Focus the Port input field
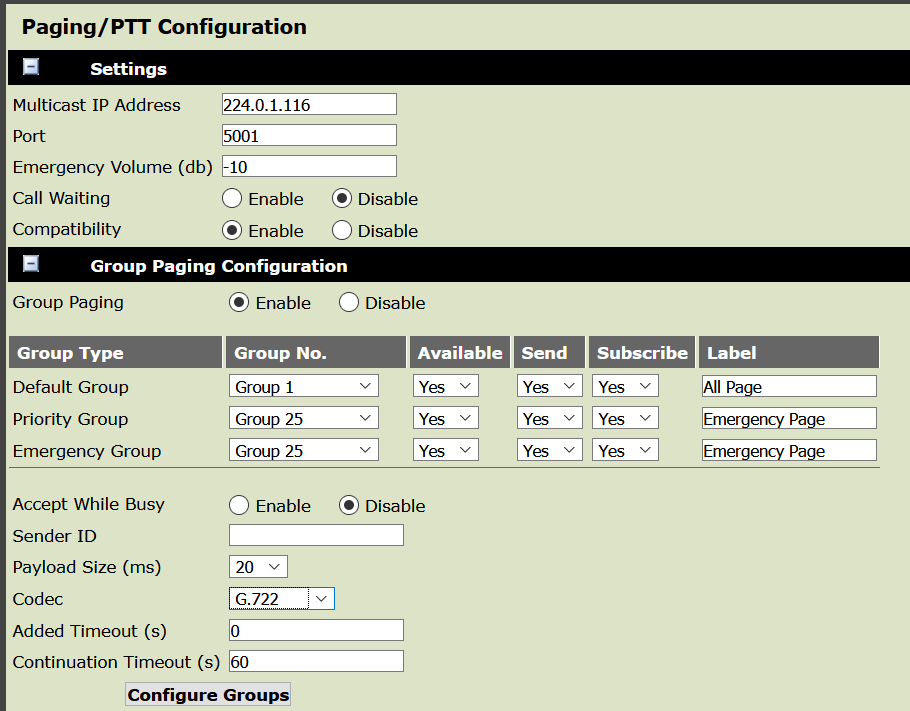Viewport: 910px width, 711px height. (x=309, y=135)
